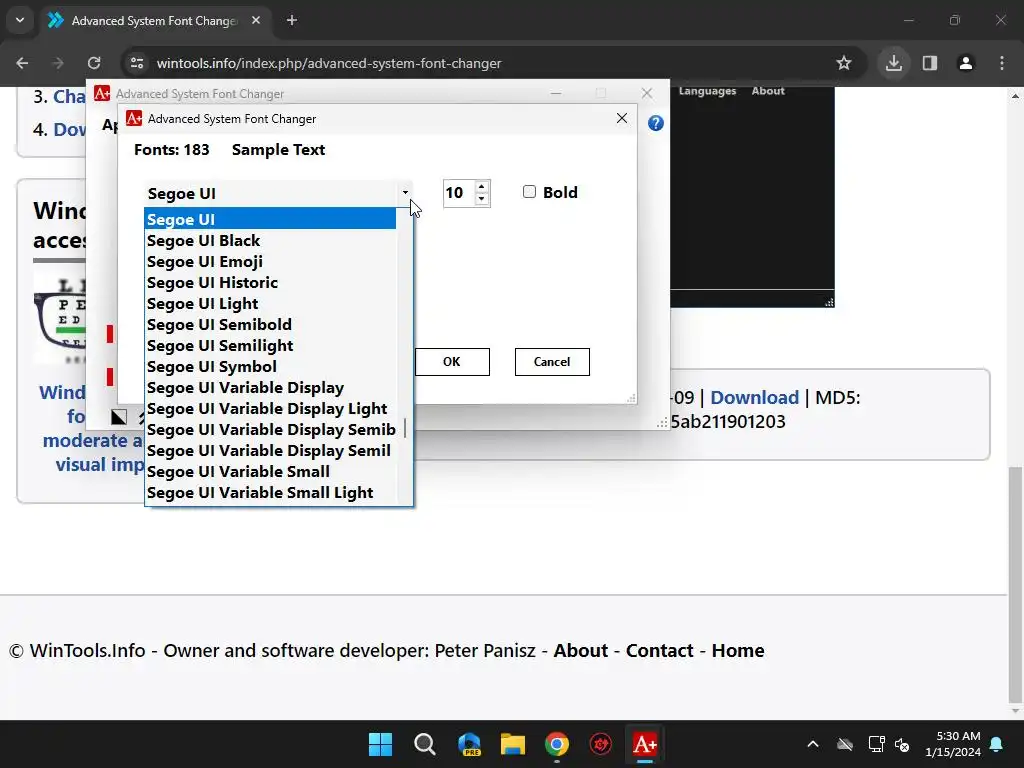Select Segoe UI Variable Display Semib entry
The image size is (1024, 768).
pyautogui.click(x=270, y=430)
